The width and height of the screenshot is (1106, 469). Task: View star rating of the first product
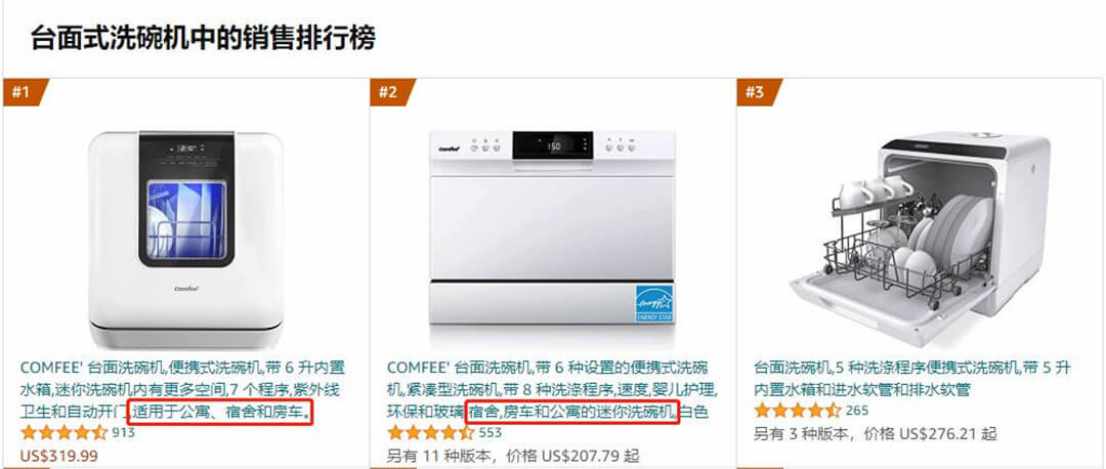point(63,433)
